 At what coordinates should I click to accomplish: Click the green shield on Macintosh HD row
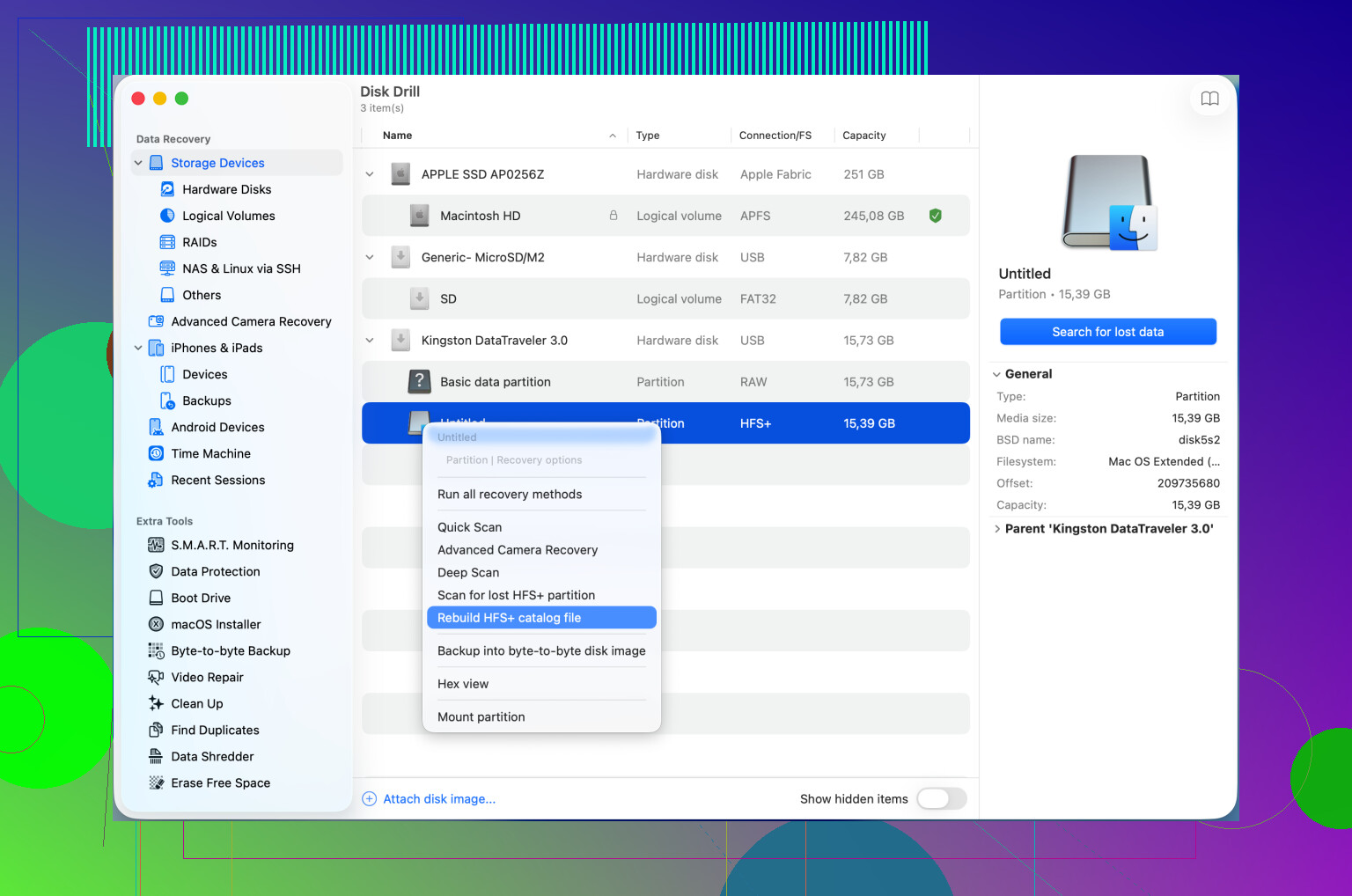click(x=936, y=216)
